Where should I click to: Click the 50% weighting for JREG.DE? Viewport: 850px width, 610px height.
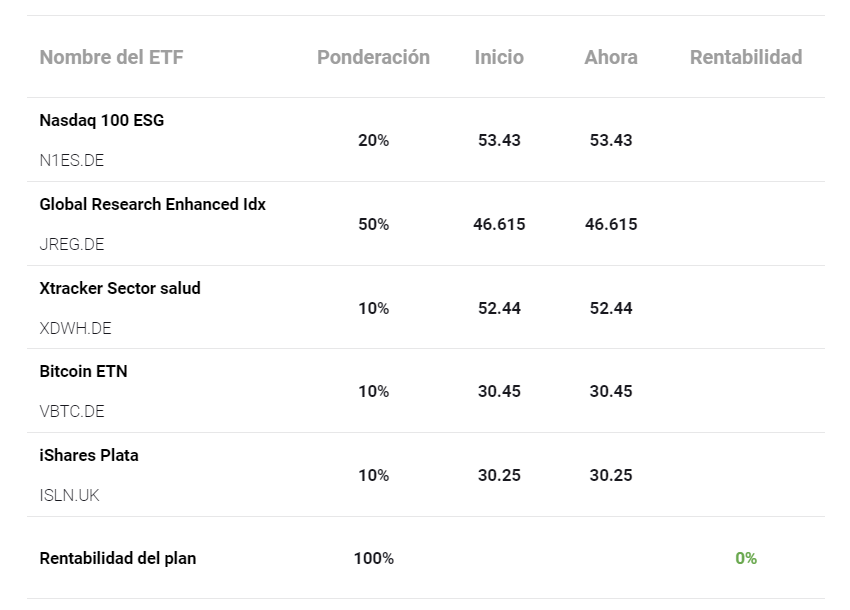pyautogui.click(x=373, y=224)
